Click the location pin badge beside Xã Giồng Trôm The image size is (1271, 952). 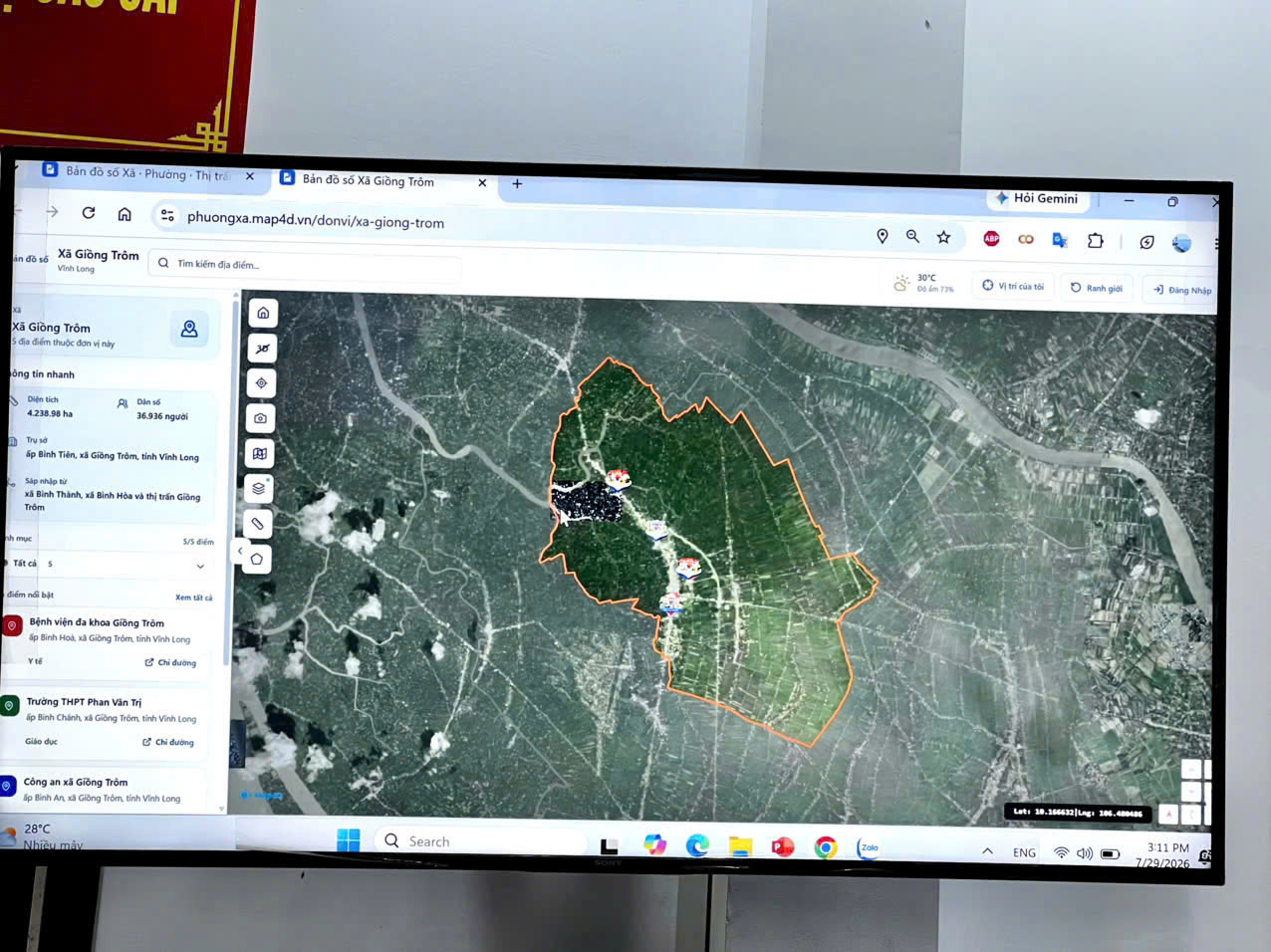click(189, 329)
